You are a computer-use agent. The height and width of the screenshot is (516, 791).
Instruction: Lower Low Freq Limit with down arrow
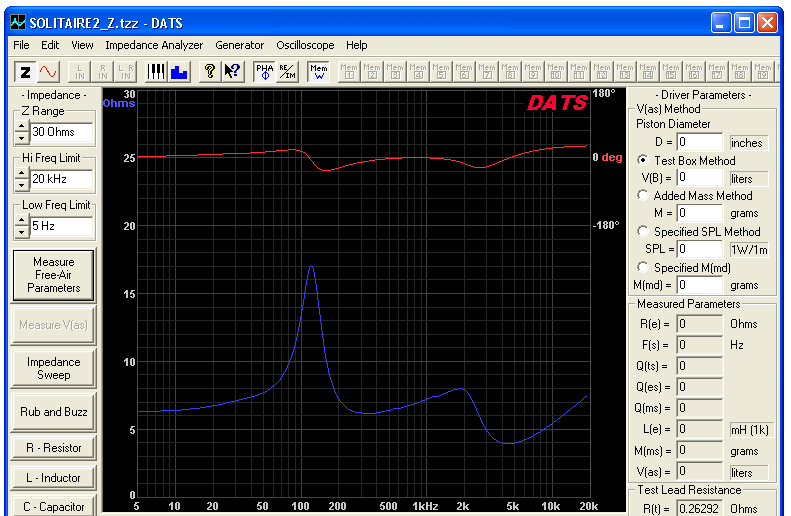pyautogui.click(x=21, y=231)
